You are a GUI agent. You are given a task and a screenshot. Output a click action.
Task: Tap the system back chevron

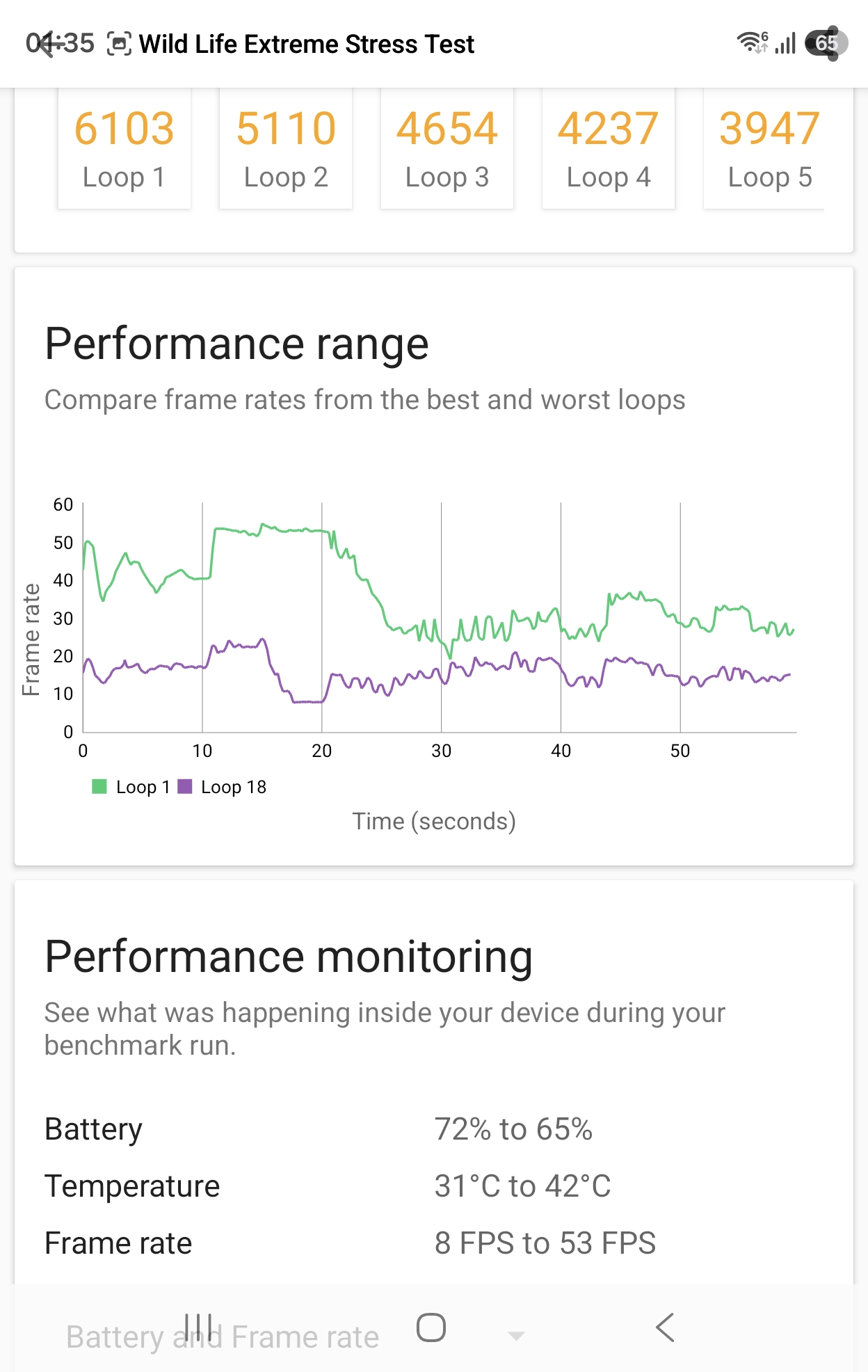pos(665,1327)
